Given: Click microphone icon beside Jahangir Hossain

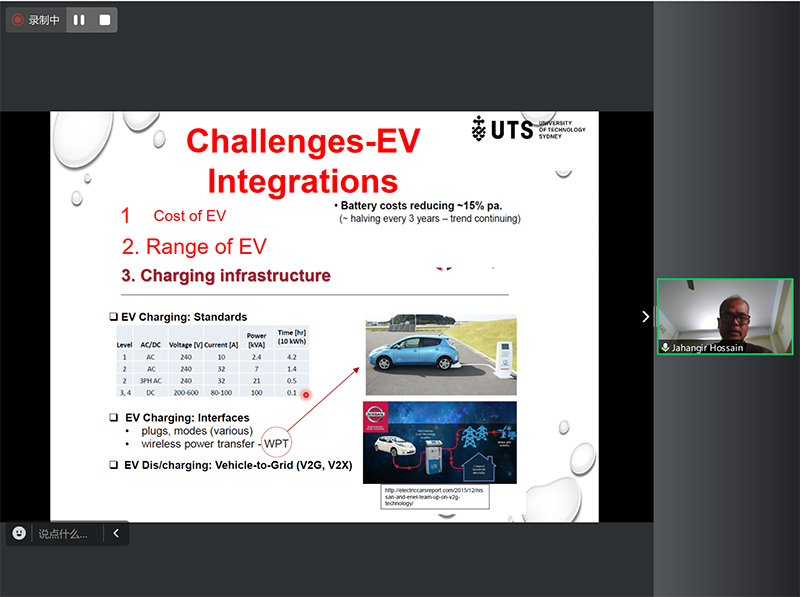Looking at the screenshot, I should 666,347.
